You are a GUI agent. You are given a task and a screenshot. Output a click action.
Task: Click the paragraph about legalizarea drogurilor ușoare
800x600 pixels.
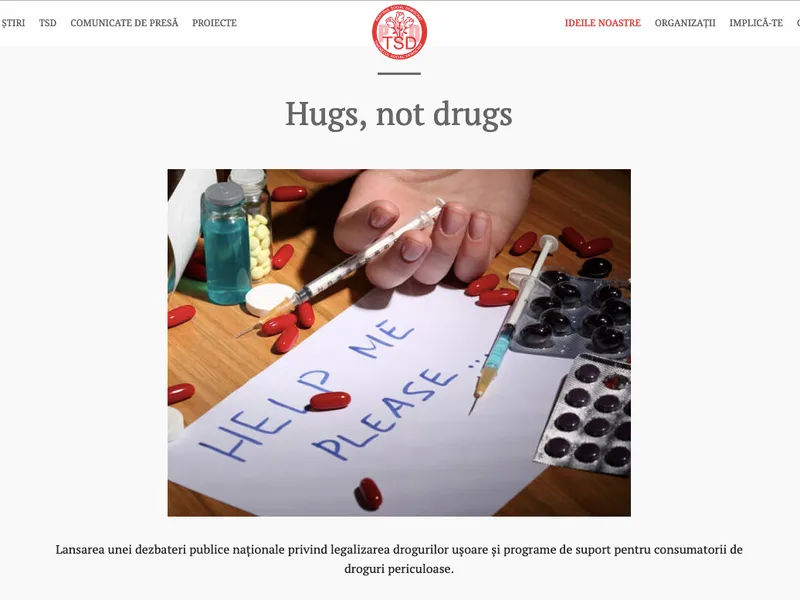(x=399, y=559)
